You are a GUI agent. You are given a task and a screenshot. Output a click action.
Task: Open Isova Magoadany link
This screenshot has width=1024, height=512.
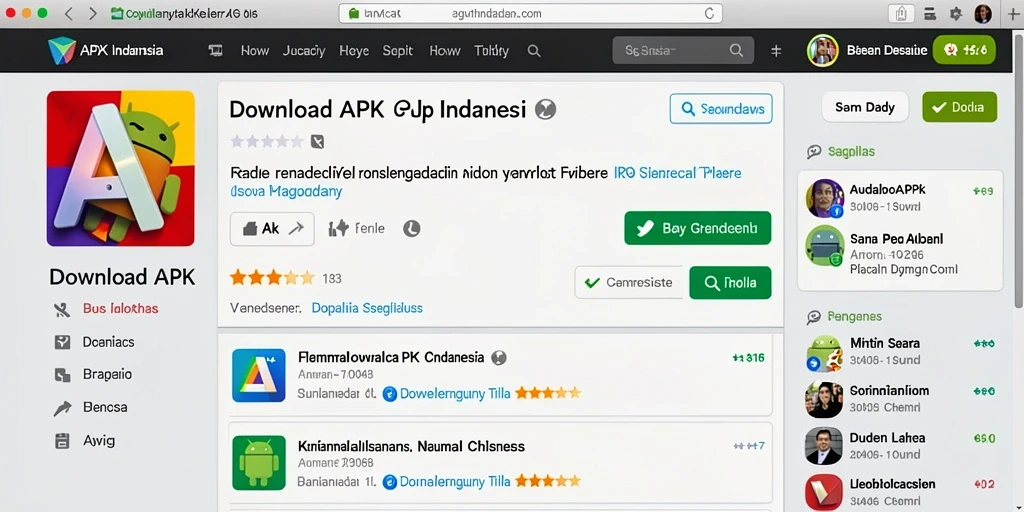click(286, 192)
